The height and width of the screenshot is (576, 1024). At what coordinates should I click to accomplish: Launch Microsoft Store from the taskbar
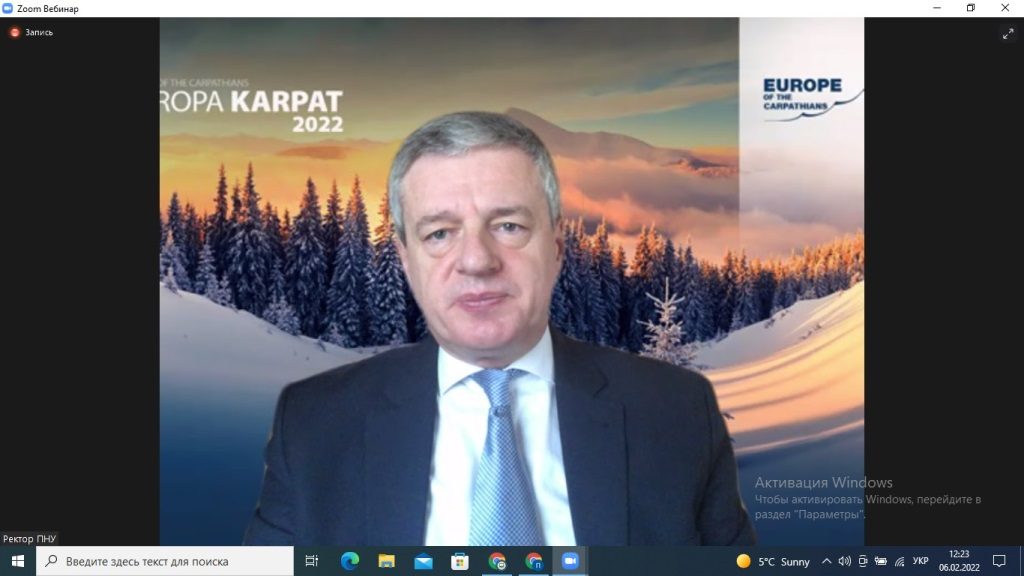[x=462, y=561]
